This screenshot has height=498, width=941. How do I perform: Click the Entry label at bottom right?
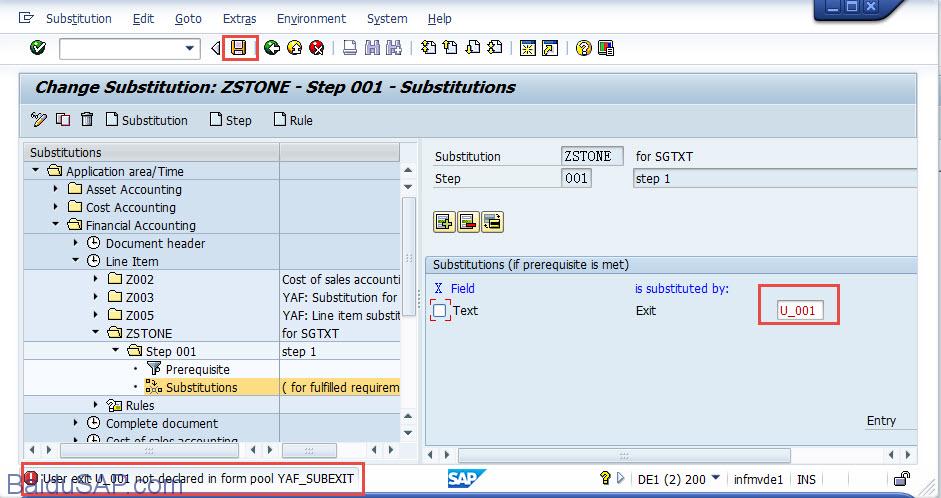[881, 421]
